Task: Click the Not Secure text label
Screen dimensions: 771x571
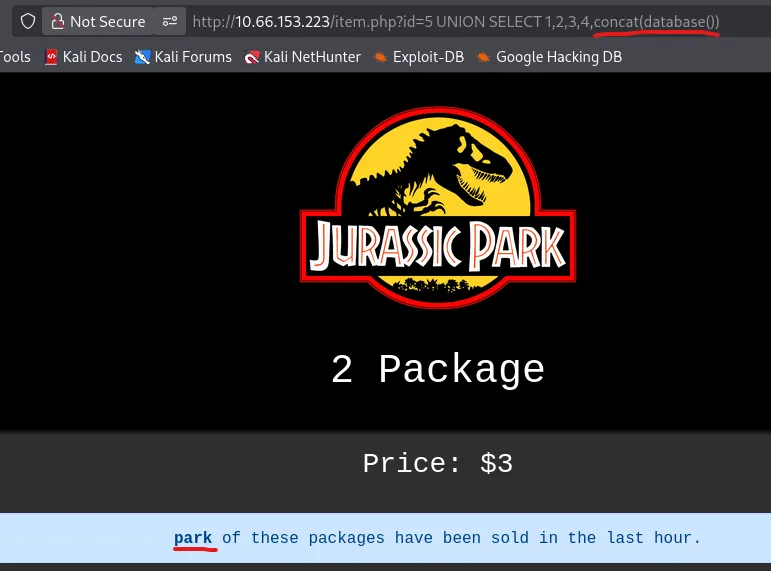Action: 107,21
